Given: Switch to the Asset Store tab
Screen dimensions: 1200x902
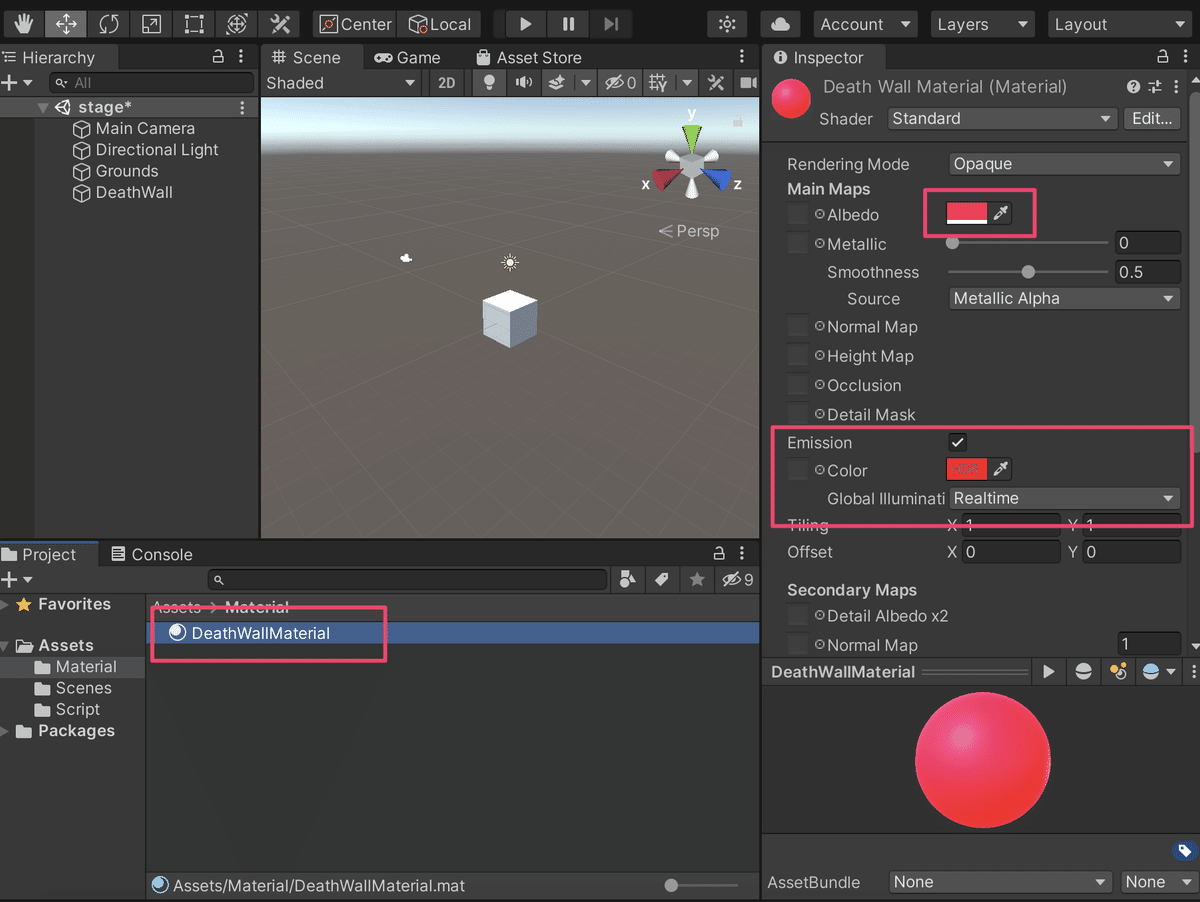Looking at the screenshot, I should click(529, 57).
